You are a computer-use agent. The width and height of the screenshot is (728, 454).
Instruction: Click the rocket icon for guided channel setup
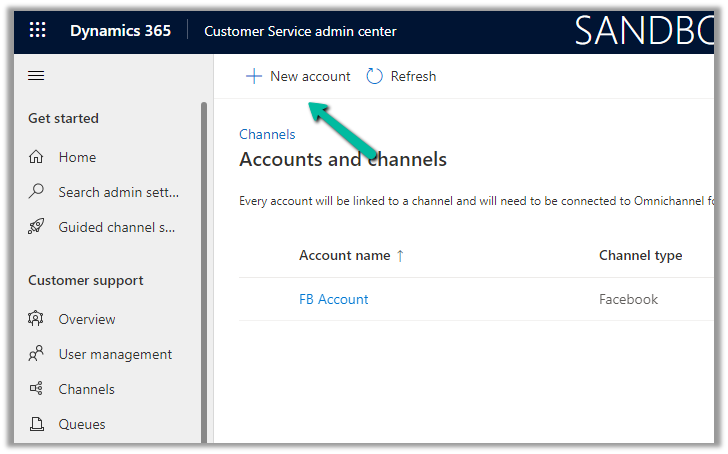(x=37, y=227)
